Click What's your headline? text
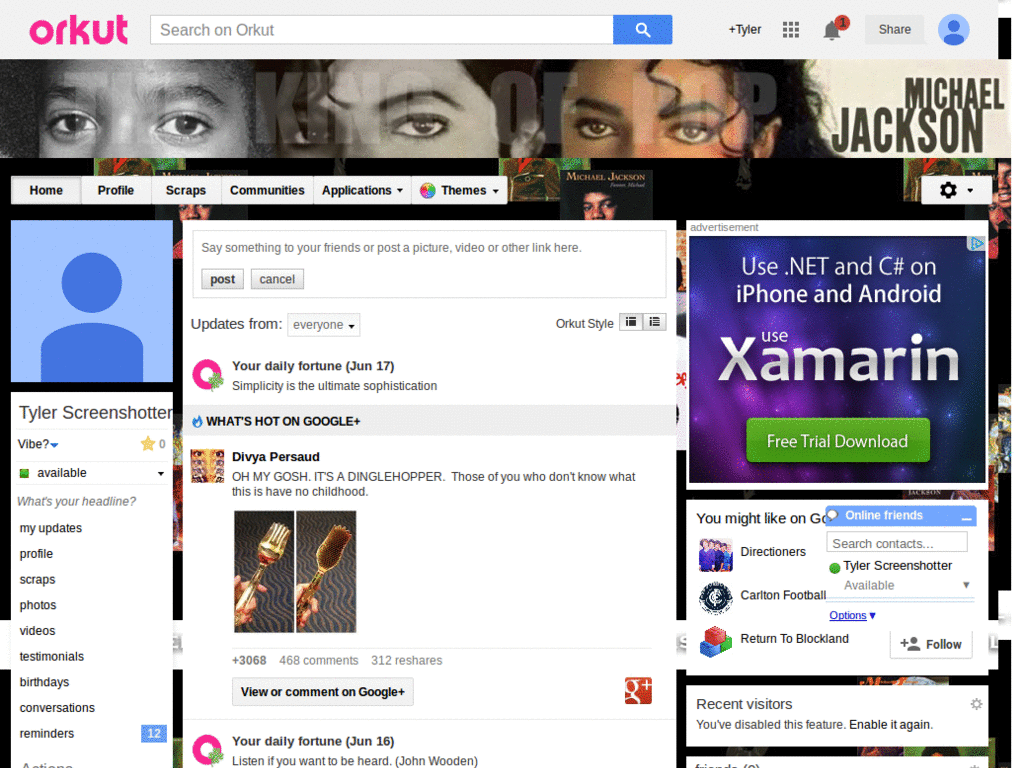 click(76, 502)
